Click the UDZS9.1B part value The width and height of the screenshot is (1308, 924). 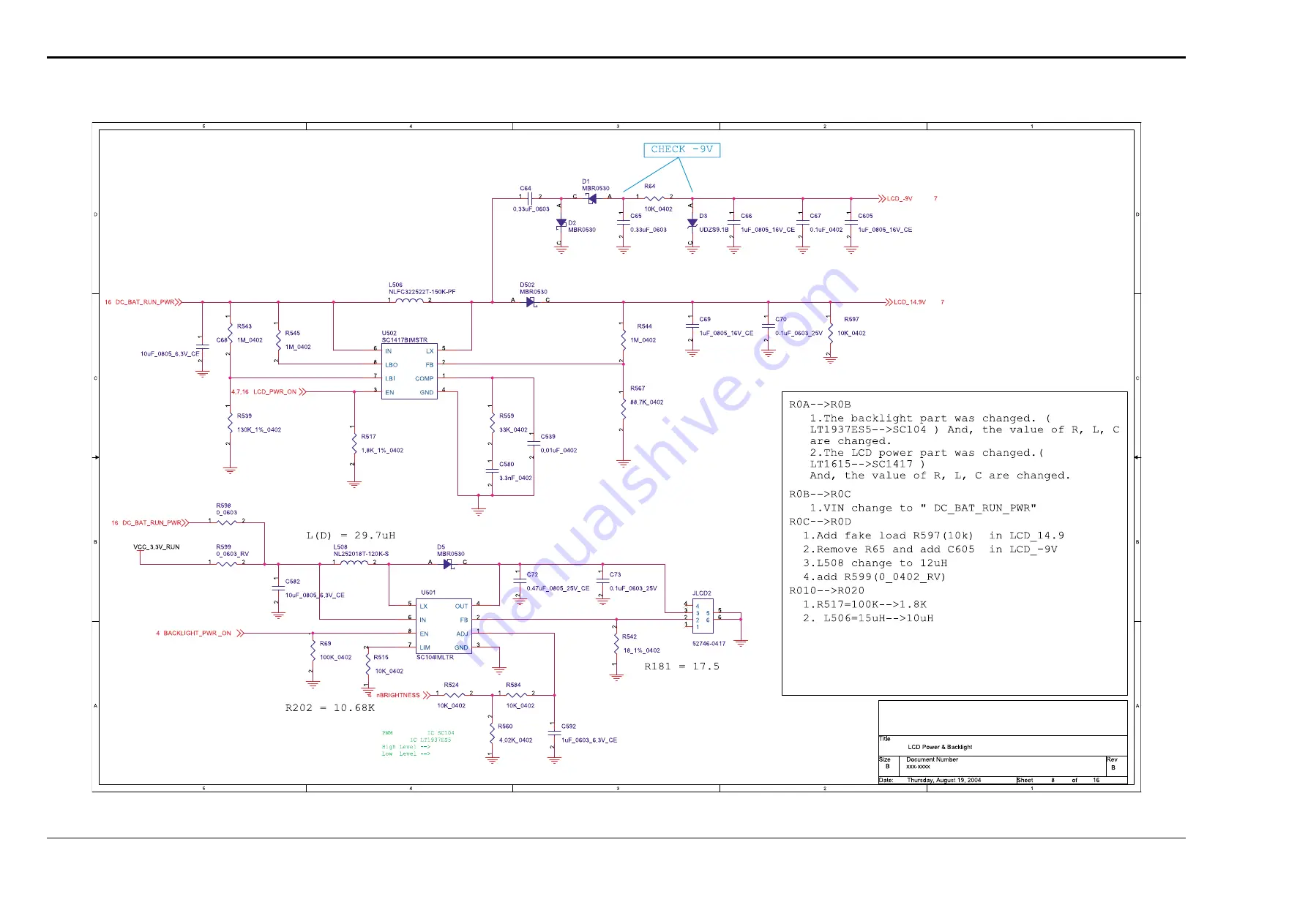pyautogui.click(x=714, y=230)
